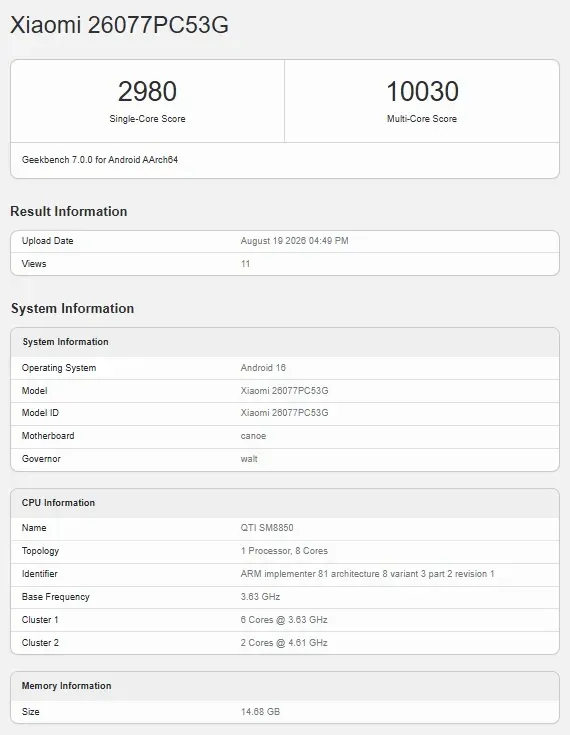Select the 1 Processor, 8 Cores value
This screenshot has height=735, width=570.
(284, 551)
